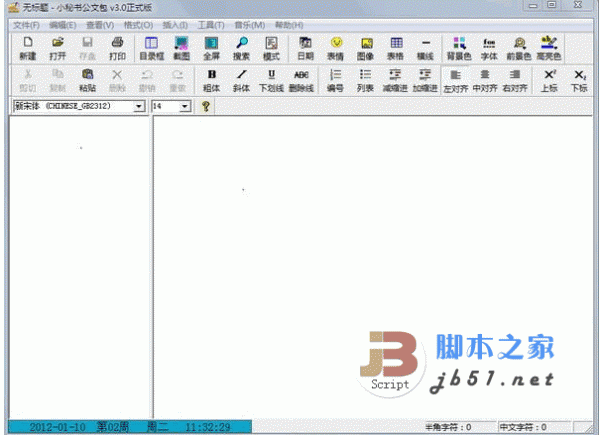Click the 周二 weekday in status bar

[x=157, y=427]
